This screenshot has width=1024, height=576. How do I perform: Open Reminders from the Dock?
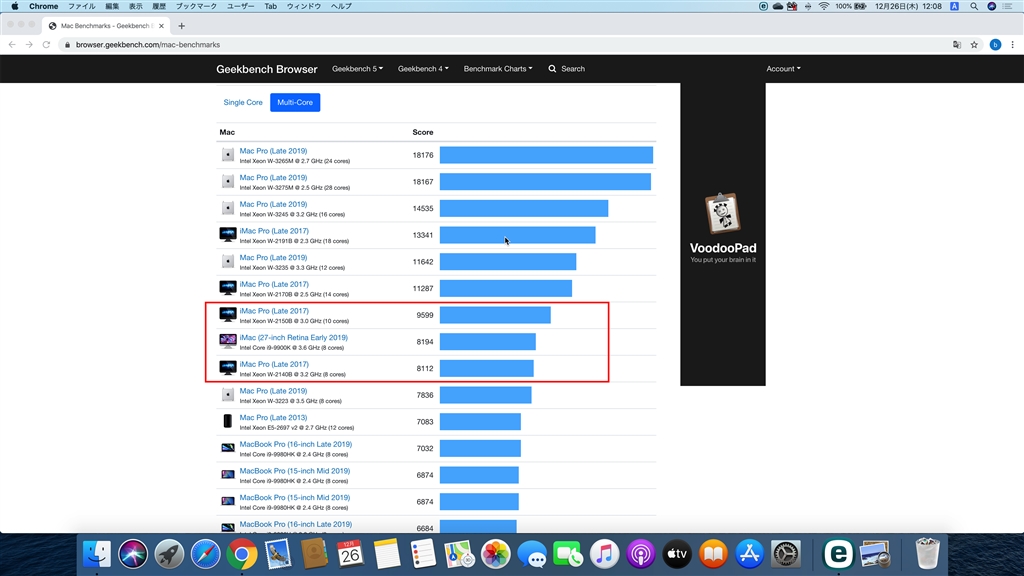coord(423,554)
